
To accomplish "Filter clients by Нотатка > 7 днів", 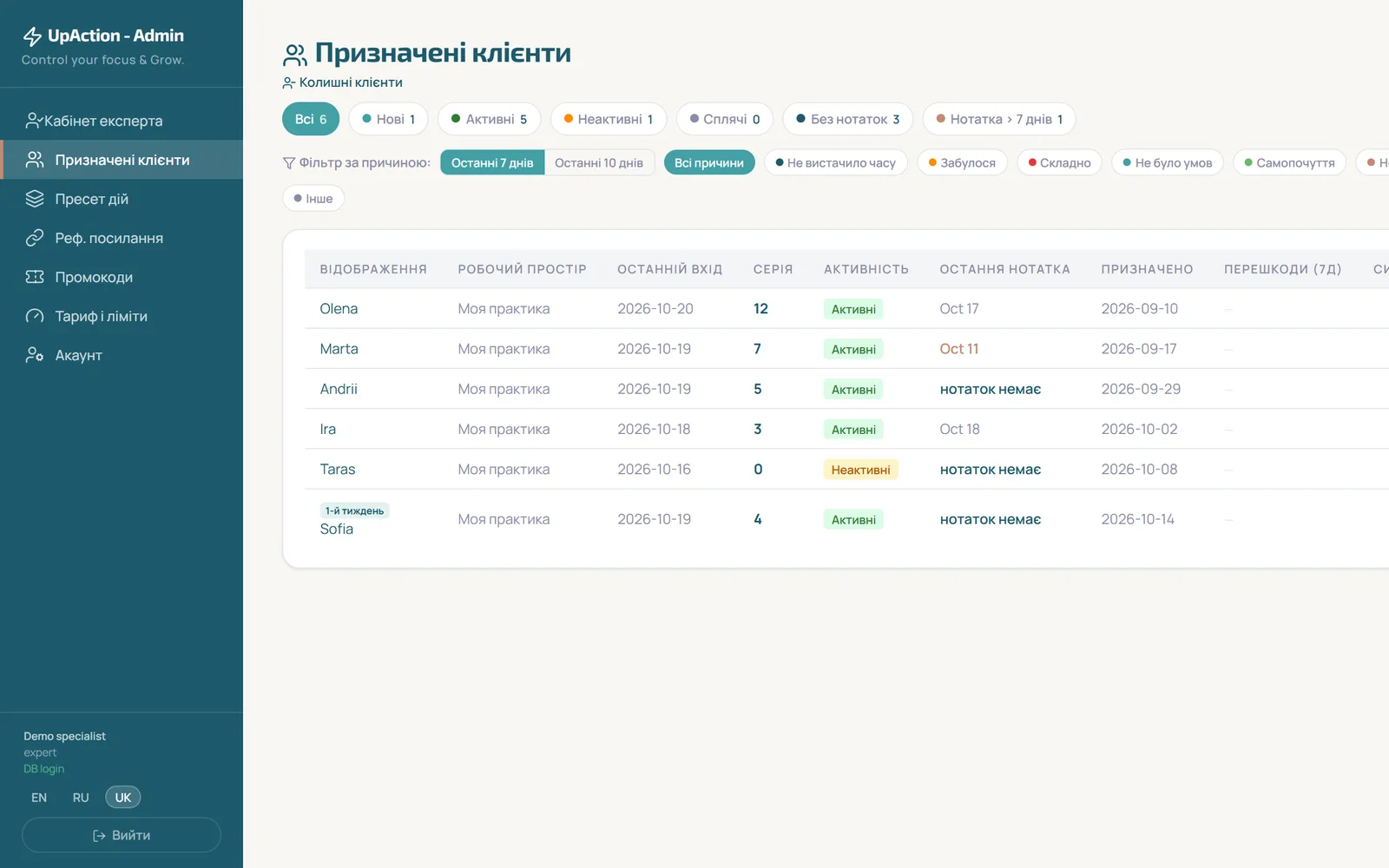I will 999,119.
